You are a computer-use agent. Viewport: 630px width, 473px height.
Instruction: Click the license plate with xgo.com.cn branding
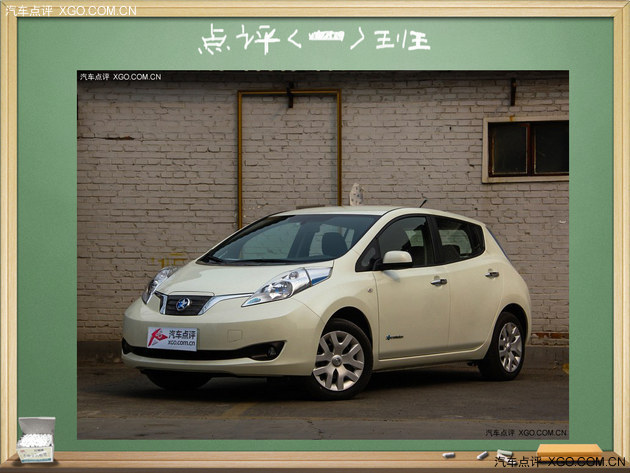(x=172, y=338)
